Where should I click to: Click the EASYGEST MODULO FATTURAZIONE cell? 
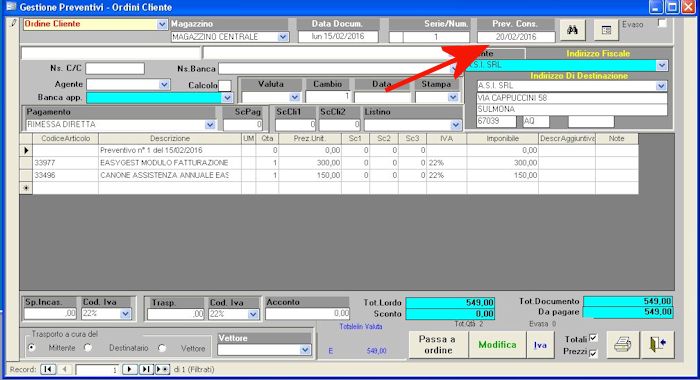coord(170,163)
